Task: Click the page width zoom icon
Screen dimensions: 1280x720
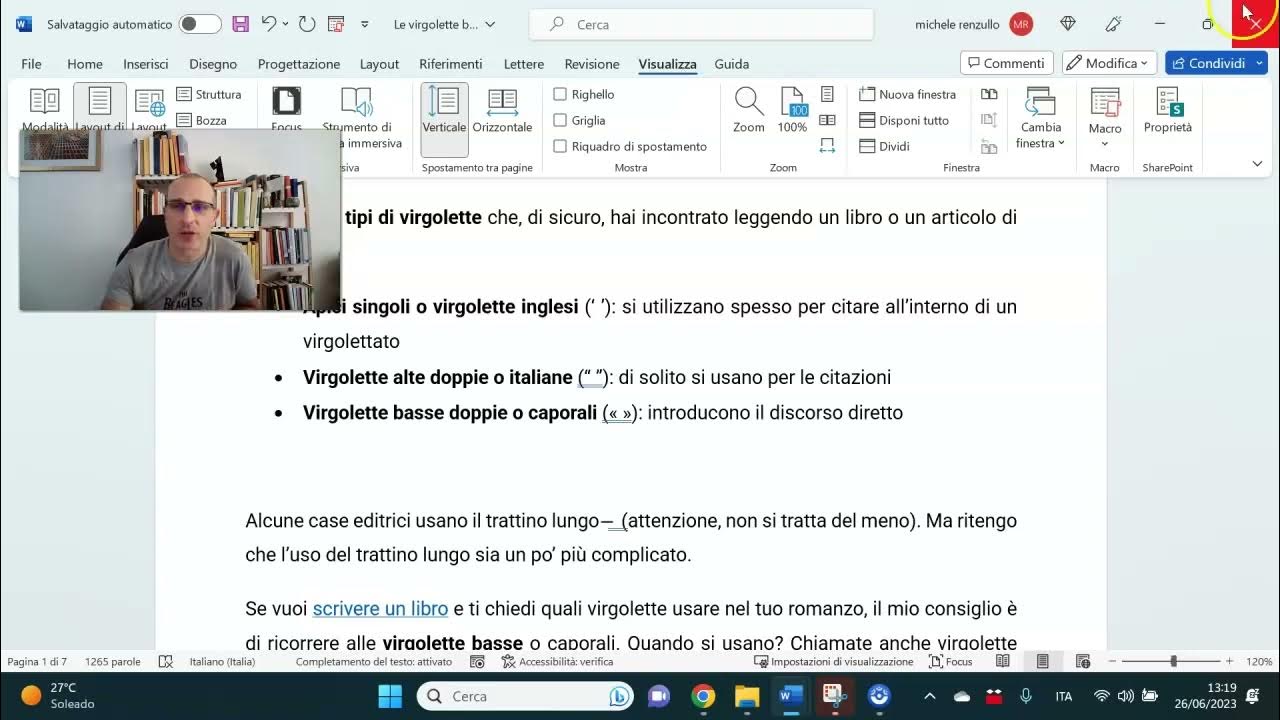Action: pos(827,146)
